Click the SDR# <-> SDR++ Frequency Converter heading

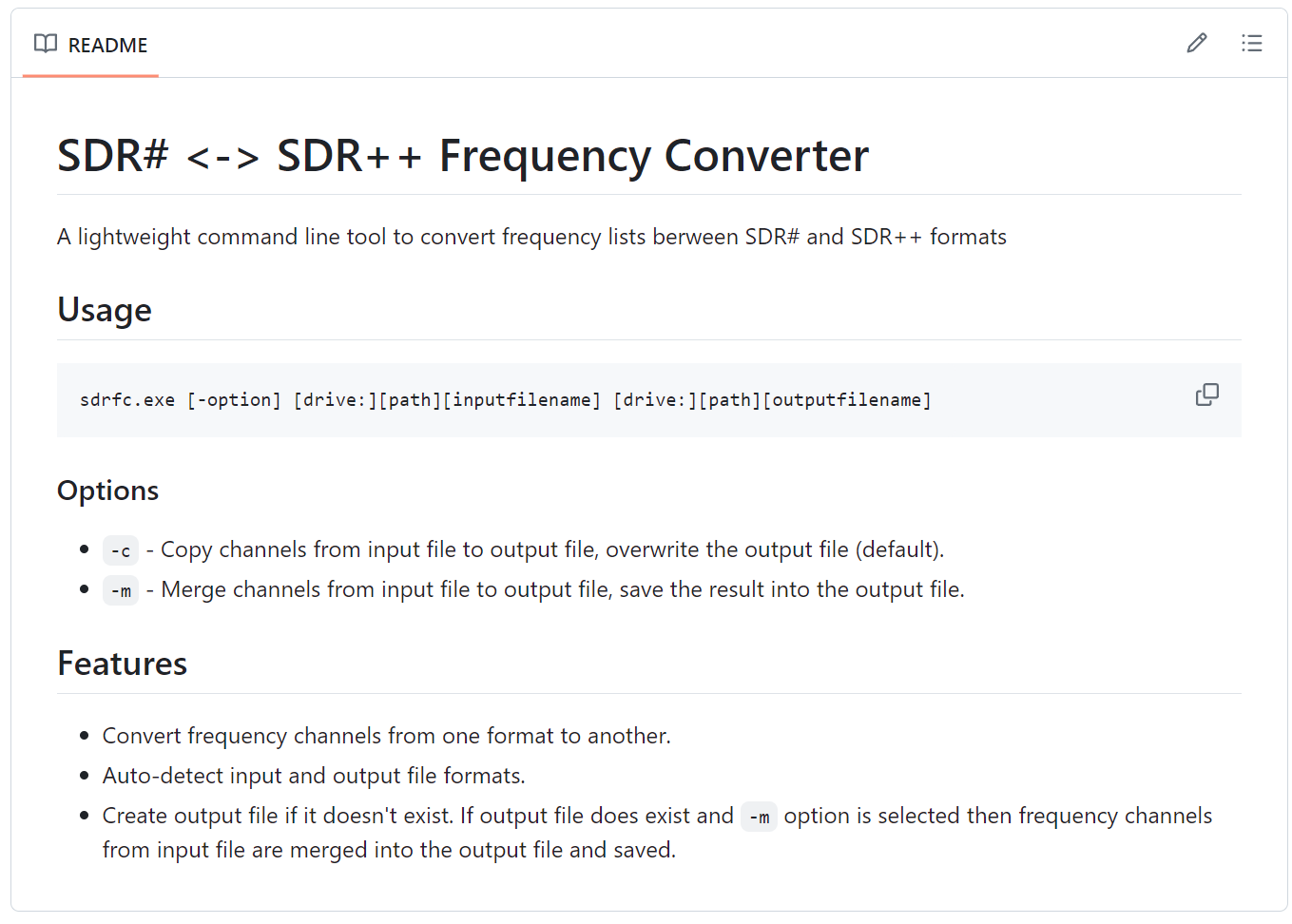tap(463, 156)
